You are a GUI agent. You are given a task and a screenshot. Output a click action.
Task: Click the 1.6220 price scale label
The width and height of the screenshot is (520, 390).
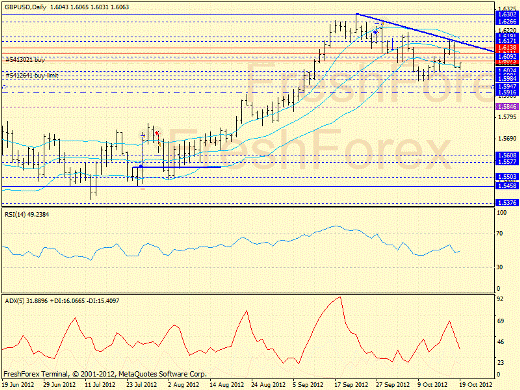507,30
